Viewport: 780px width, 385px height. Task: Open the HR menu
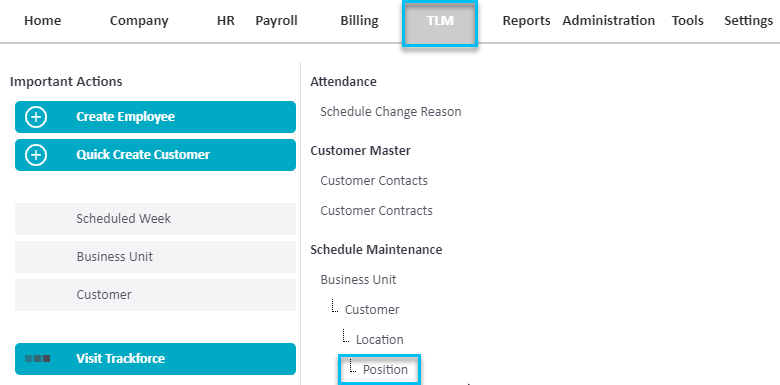[x=226, y=21]
